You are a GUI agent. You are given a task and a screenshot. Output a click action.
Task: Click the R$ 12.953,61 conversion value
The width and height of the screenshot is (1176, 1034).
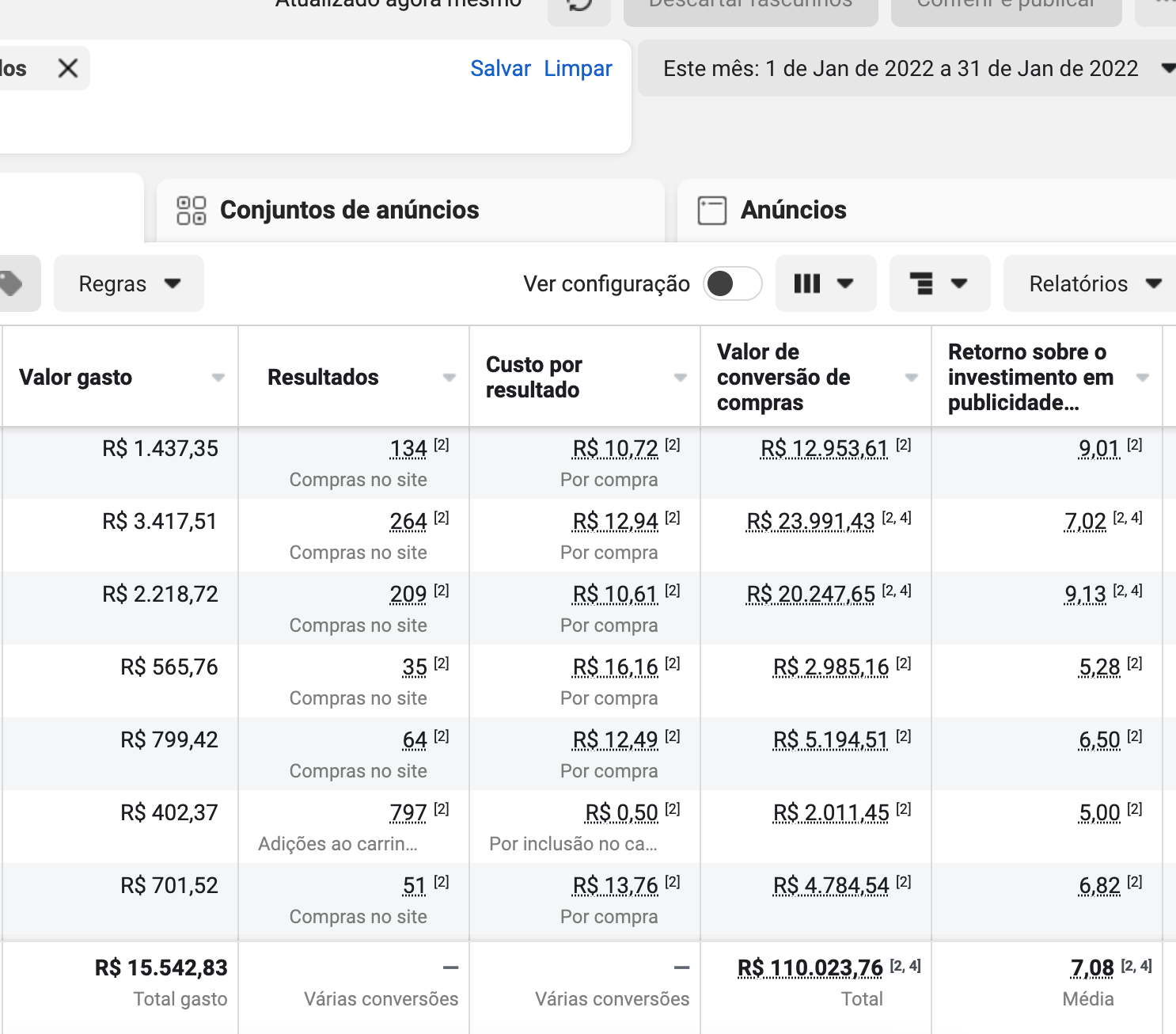824,449
